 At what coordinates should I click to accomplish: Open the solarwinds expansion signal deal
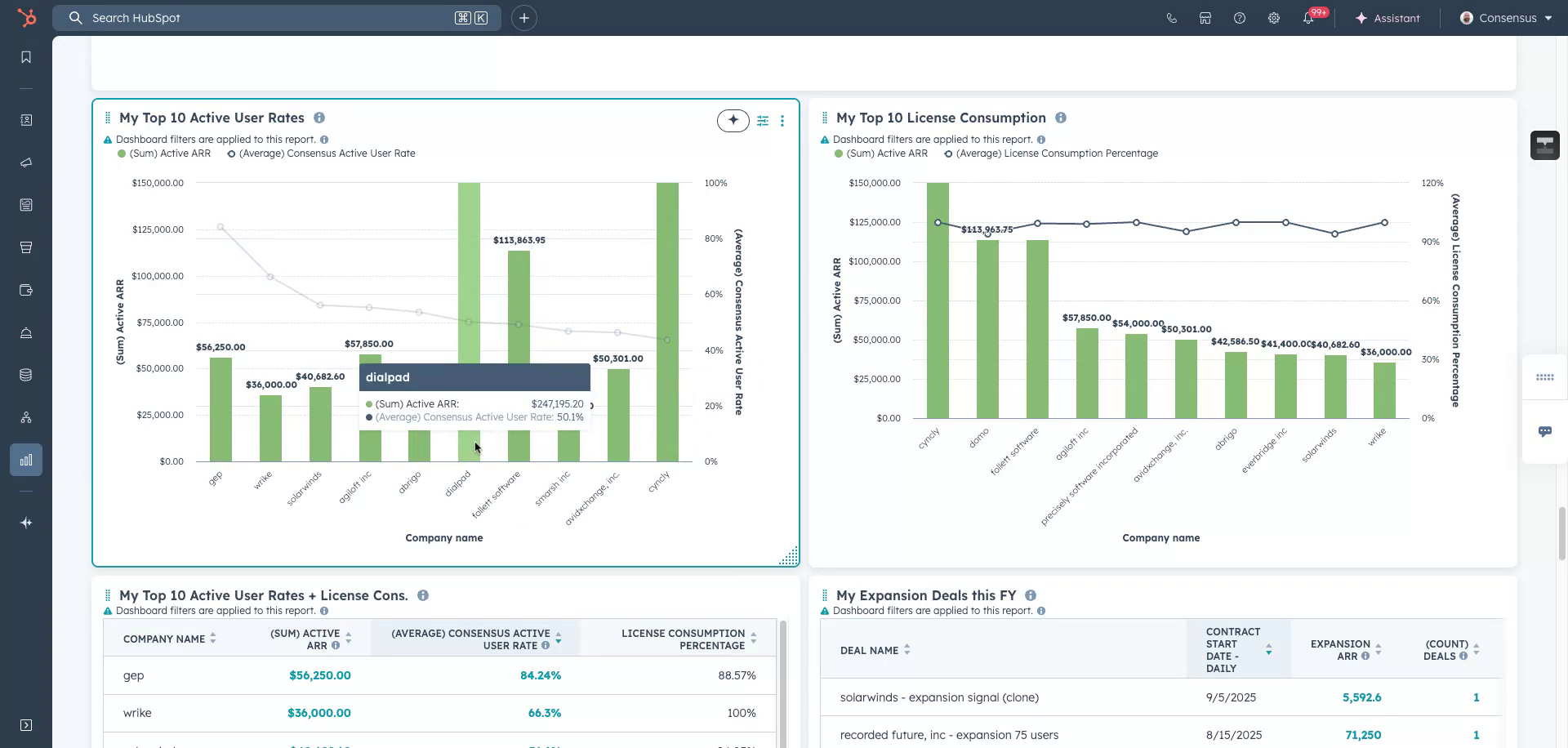(939, 697)
